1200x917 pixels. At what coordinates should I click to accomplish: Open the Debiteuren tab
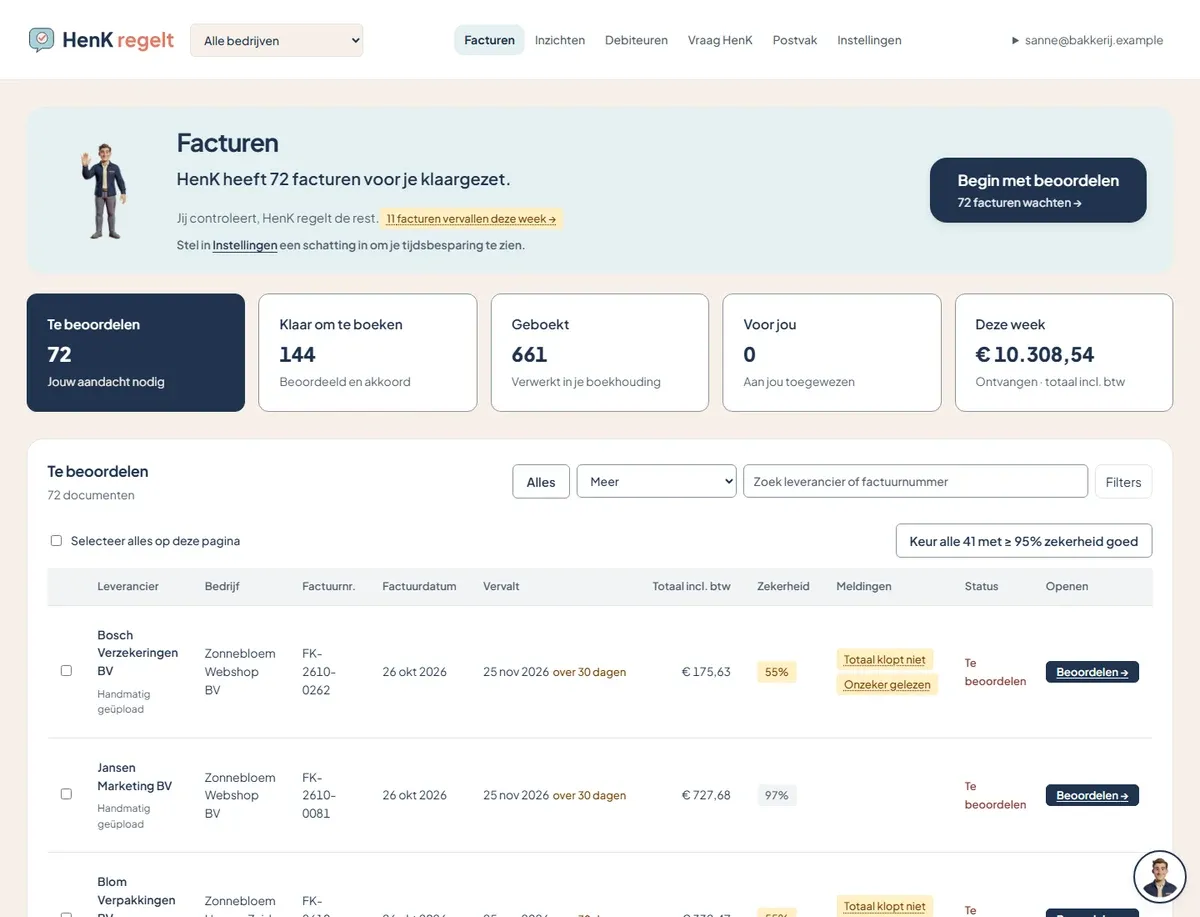(x=636, y=40)
